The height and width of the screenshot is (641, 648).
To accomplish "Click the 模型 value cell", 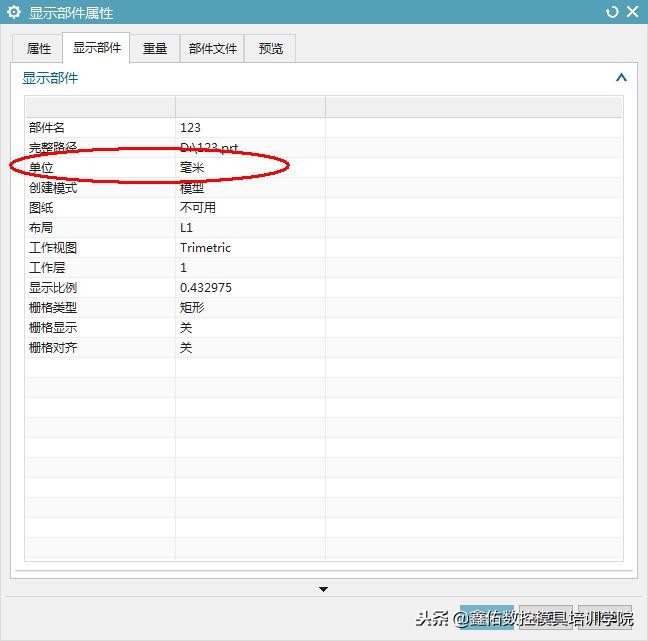I will 192,188.
